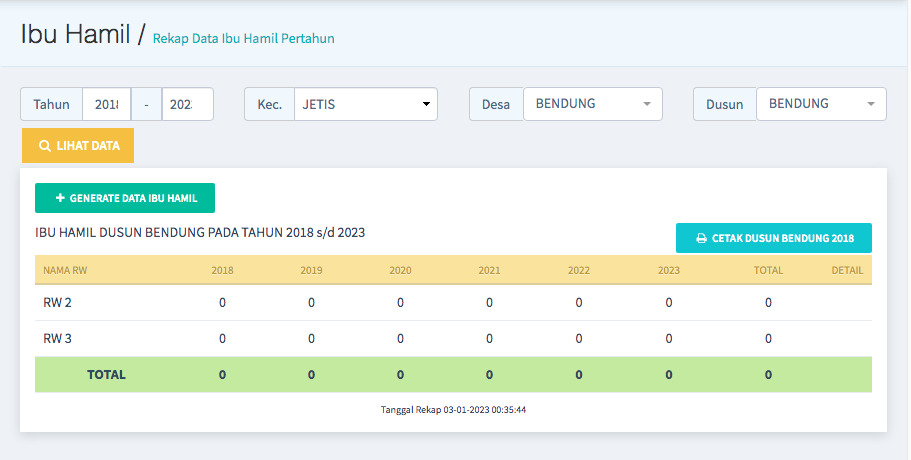The height and width of the screenshot is (460, 911).
Task: Open the Dusun BENDUNG selector
Action: pos(820,104)
